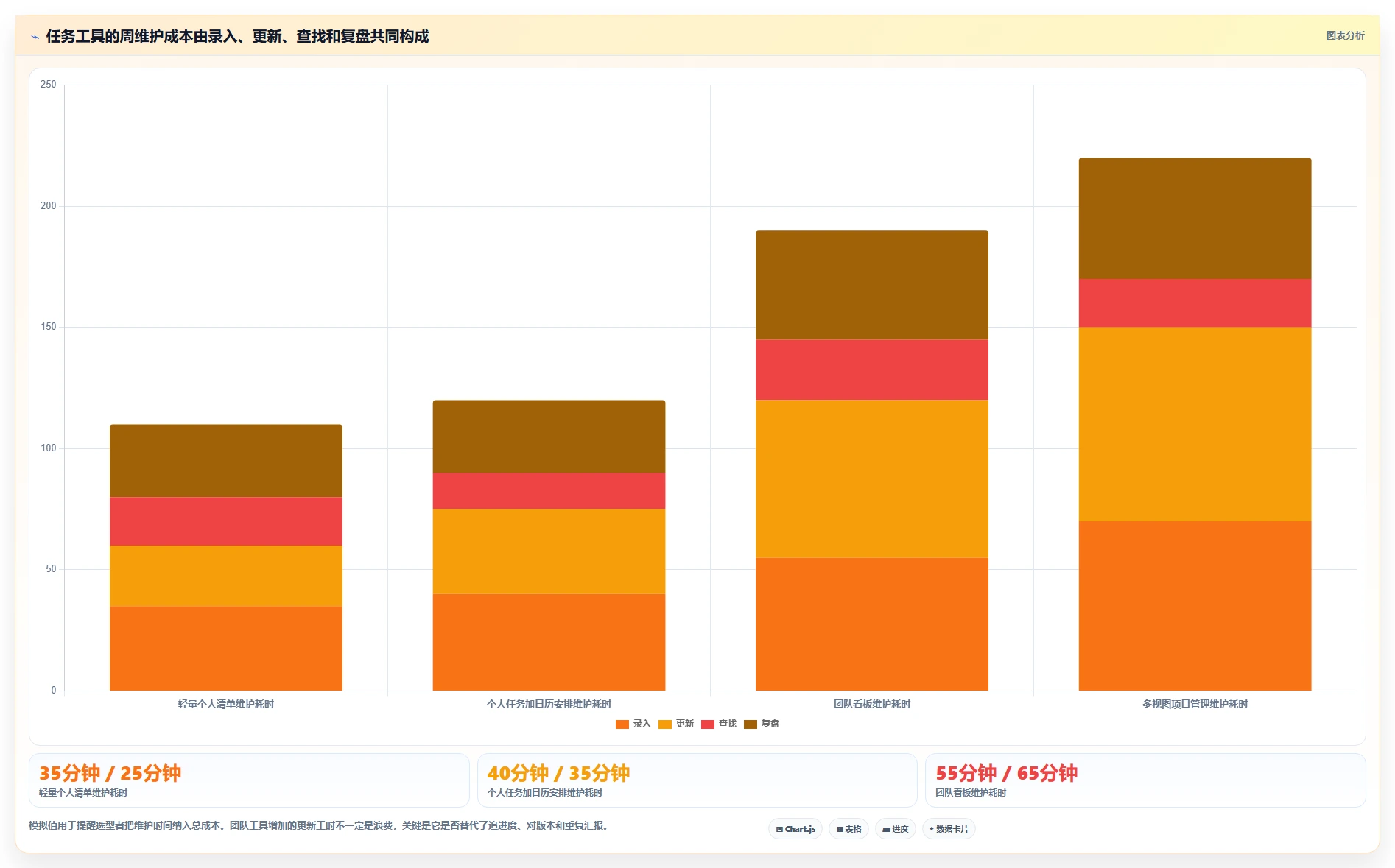Click the 复盘 segment of 多视图项目管理 bar
The image size is (1395, 868).
1195,219
